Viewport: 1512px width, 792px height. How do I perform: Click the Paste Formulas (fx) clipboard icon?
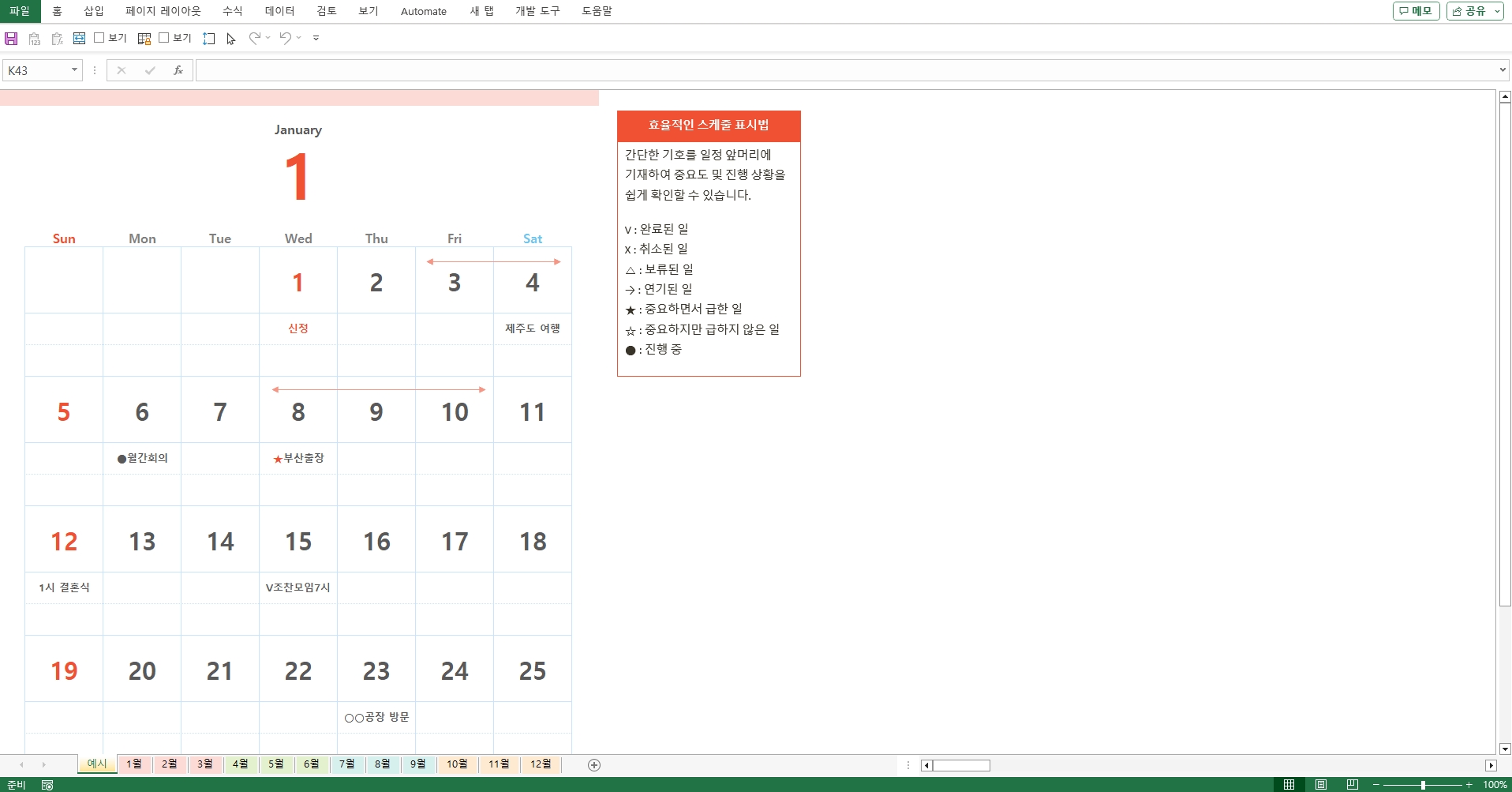(57, 38)
